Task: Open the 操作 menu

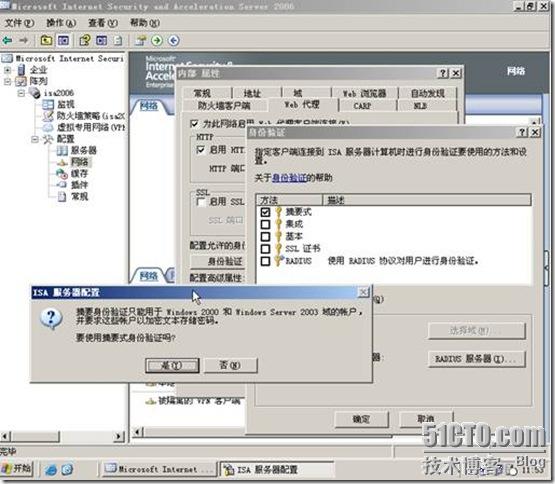Action: coord(61,23)
